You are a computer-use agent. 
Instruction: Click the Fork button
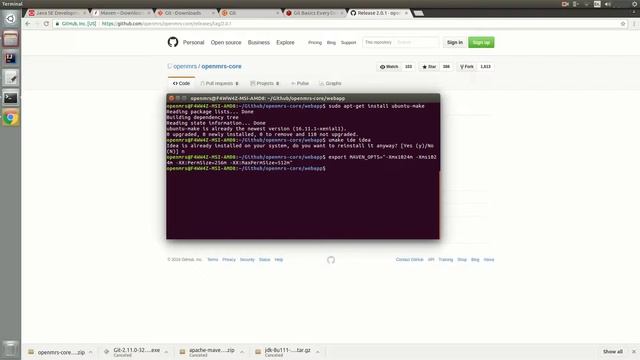pos(467,67)
